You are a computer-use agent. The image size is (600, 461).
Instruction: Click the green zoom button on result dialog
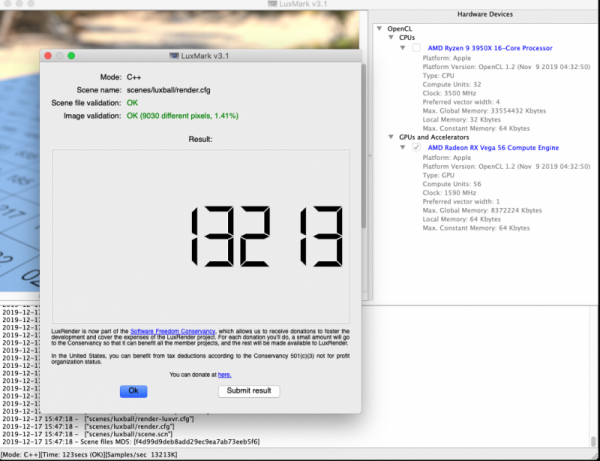click(x=71, y=56)
